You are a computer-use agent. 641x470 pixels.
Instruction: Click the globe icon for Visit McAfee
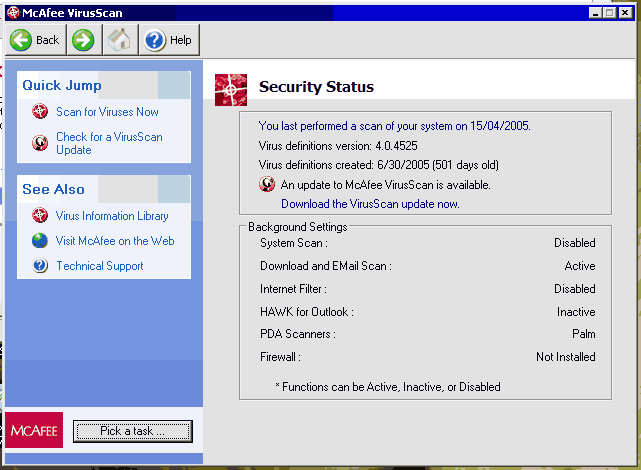pyautogui.click(x=40, y=240)
